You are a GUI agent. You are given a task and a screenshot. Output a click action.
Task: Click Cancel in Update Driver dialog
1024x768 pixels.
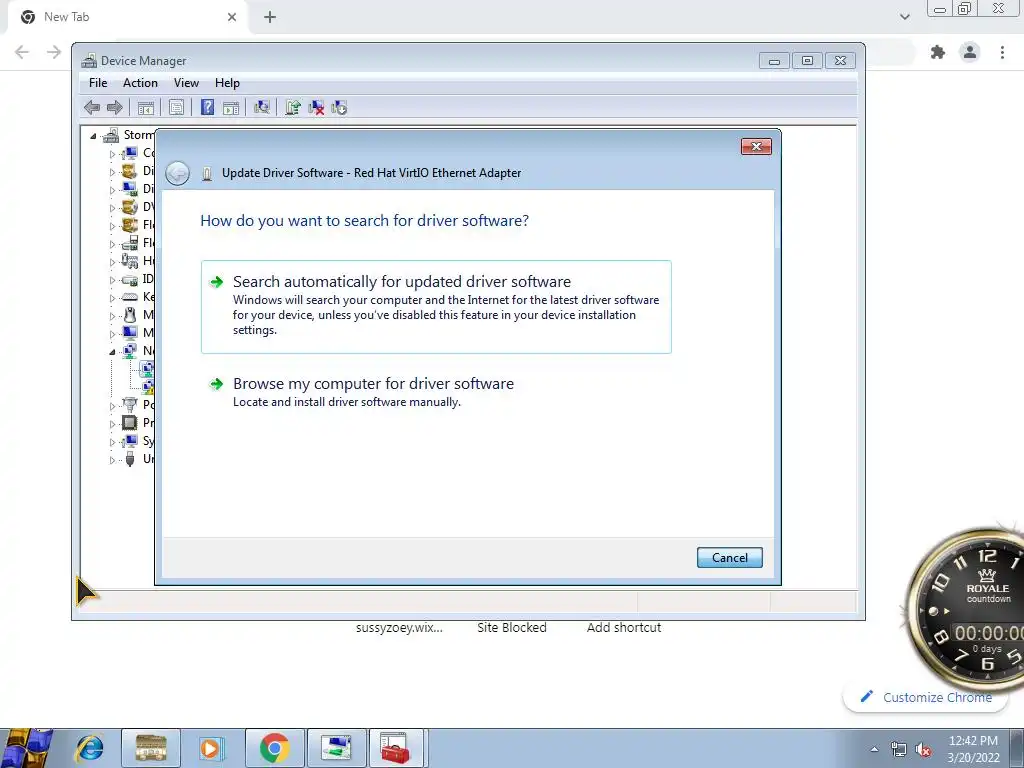[729, 558]
